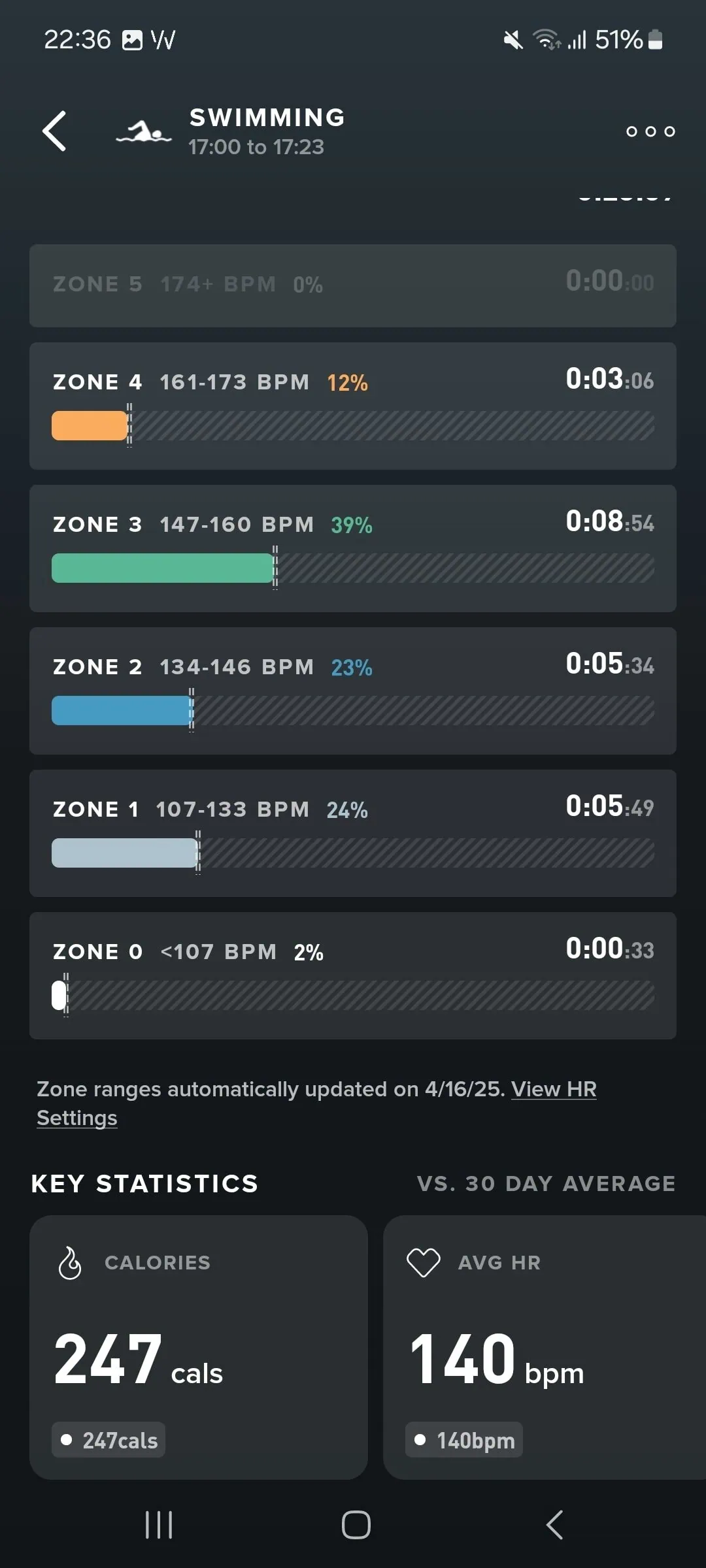Open the AVG HR statistics card
The height and width of the screenshot is (1568, 706).
click(544, 1346)
